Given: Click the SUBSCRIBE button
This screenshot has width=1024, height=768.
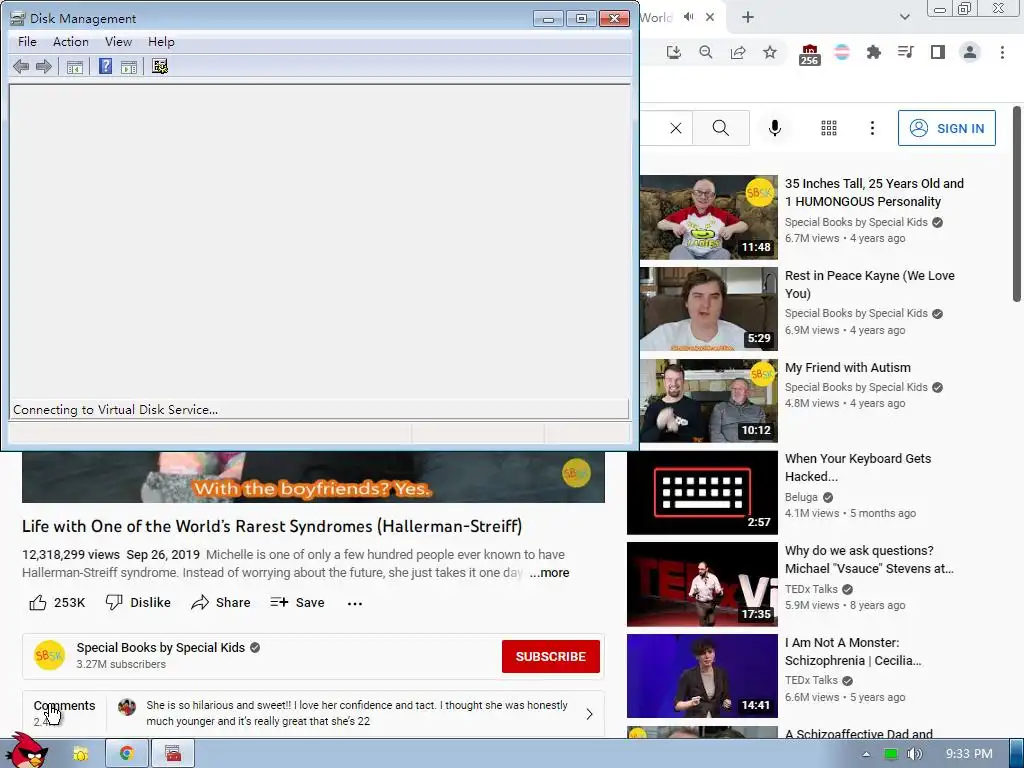Looking at the screenshot, I should (x=551, y=656).
